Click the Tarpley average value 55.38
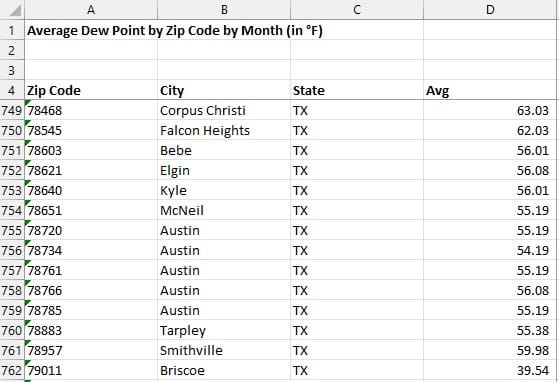This screenshot has width=559, height=382. (x=490, y=330)
